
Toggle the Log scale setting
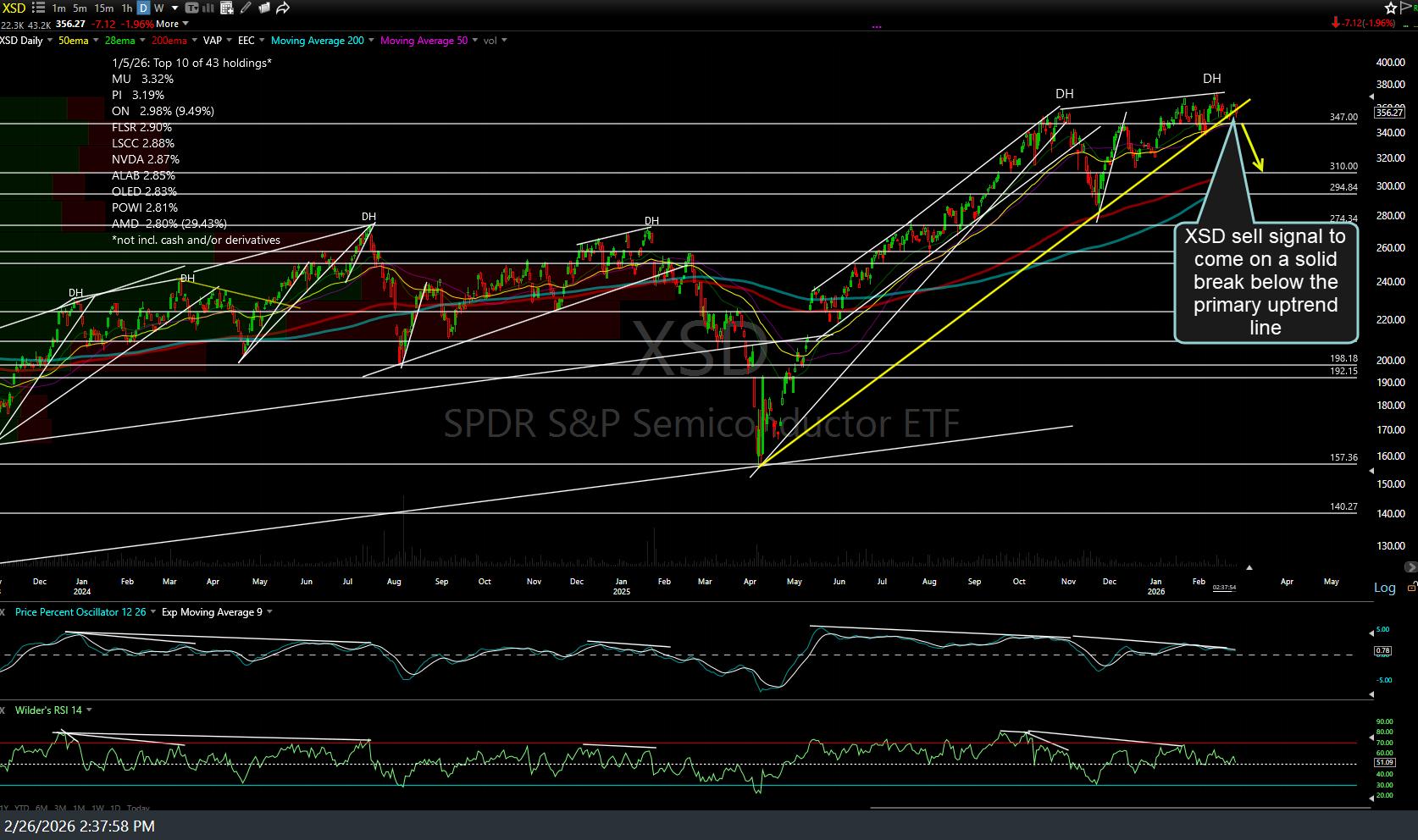pos(1384,587)
